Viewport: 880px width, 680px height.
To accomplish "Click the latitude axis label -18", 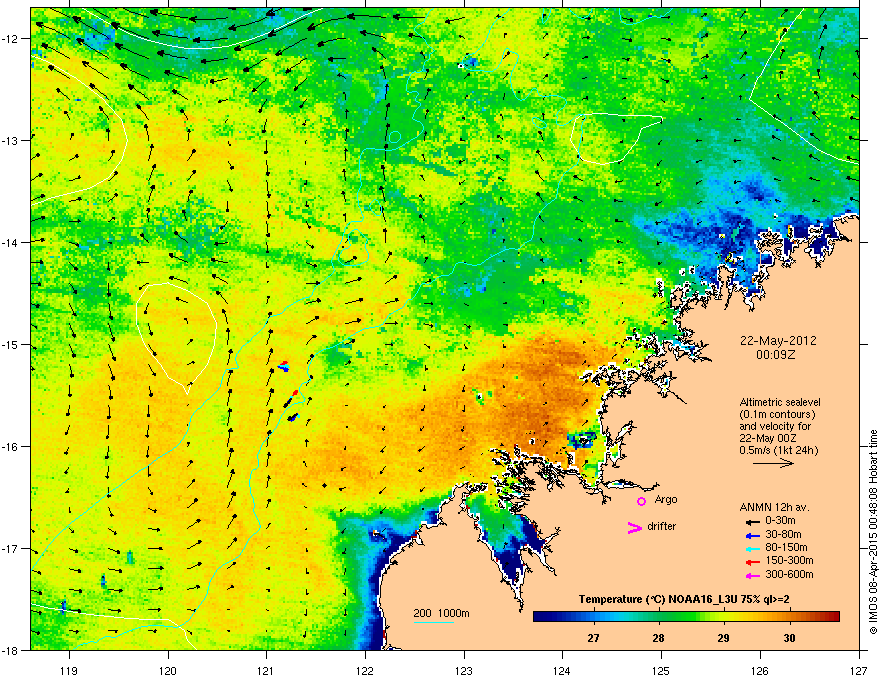I will pyautogui.click(x=10, y=650).
